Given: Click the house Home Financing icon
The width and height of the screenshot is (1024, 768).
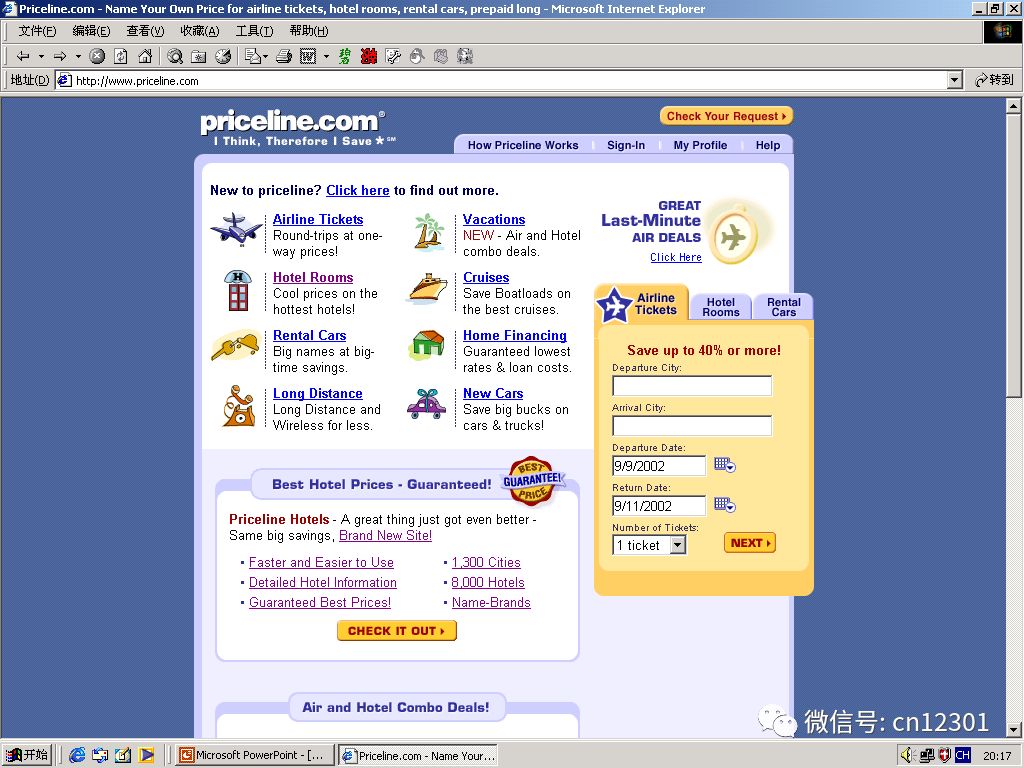Looking at the screenshot, I should click(427, 345).
